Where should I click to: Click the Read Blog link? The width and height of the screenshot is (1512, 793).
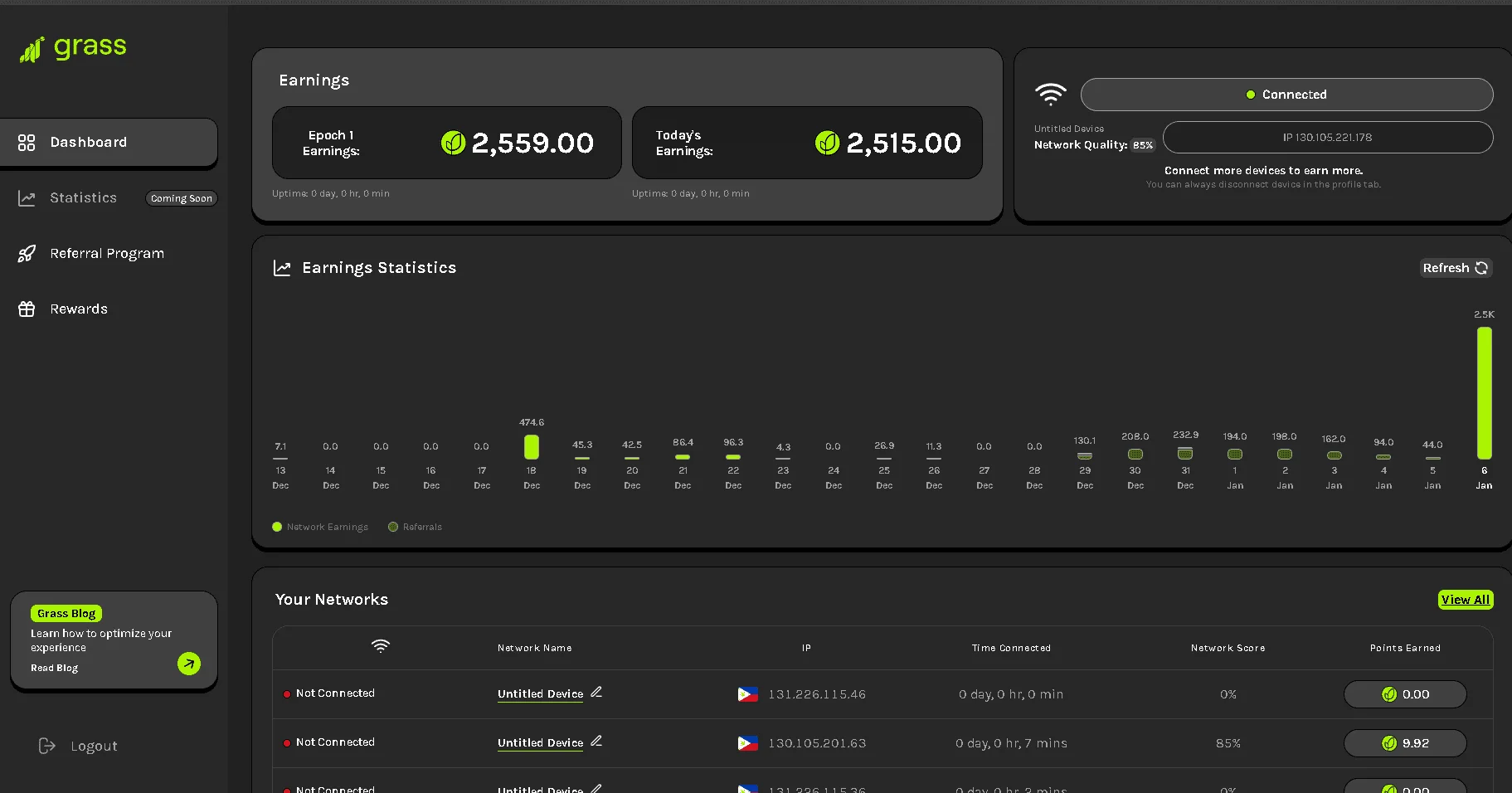(55, 668)
